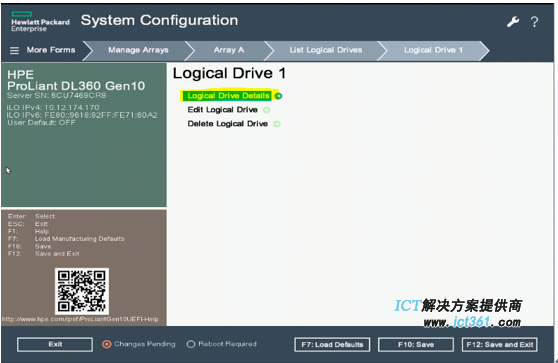Go to Manage Arrays breadcrumb

coord(138,50)
